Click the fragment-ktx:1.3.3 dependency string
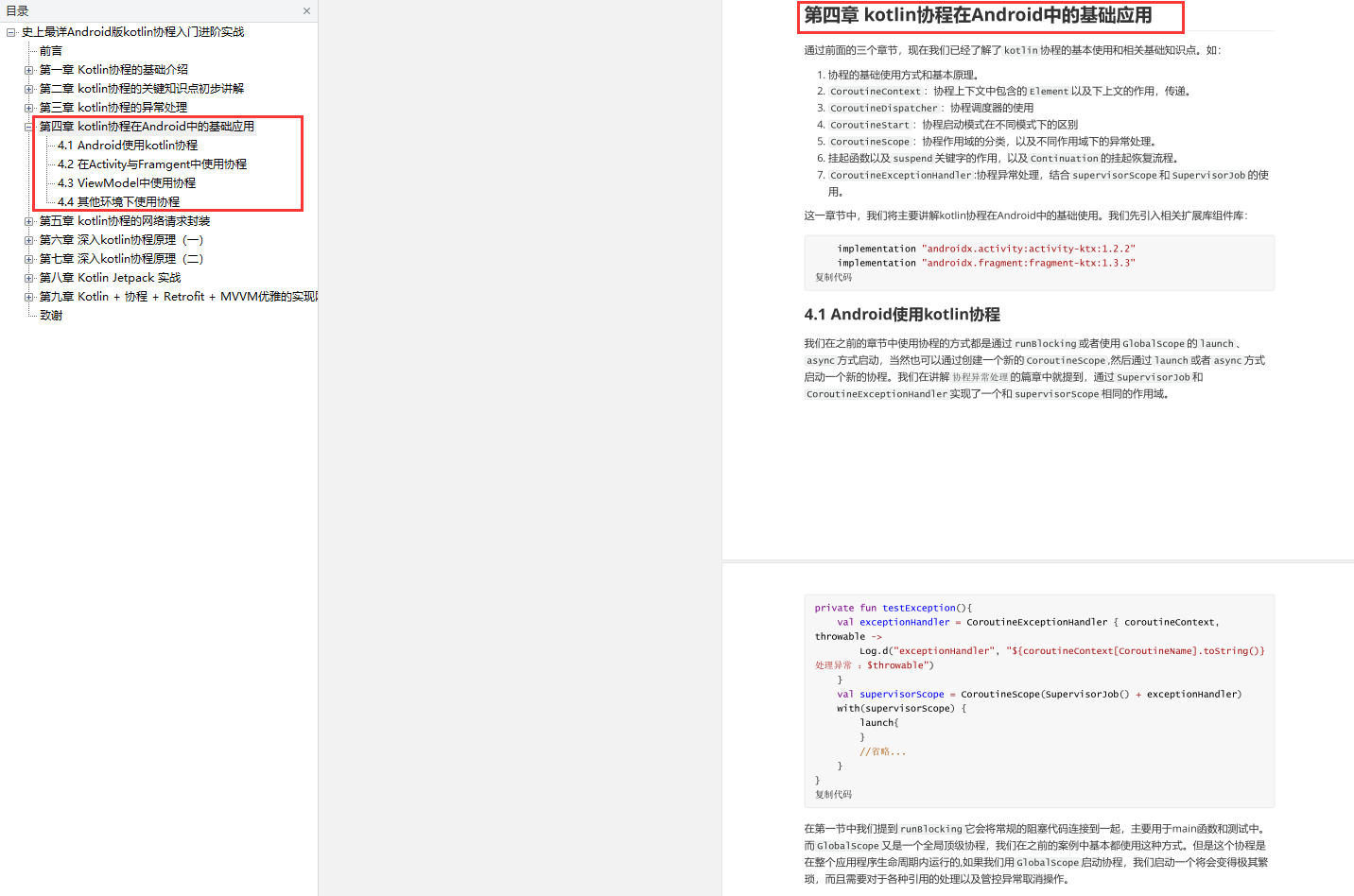This screenshot has height=896, width=1354. 1029,264
